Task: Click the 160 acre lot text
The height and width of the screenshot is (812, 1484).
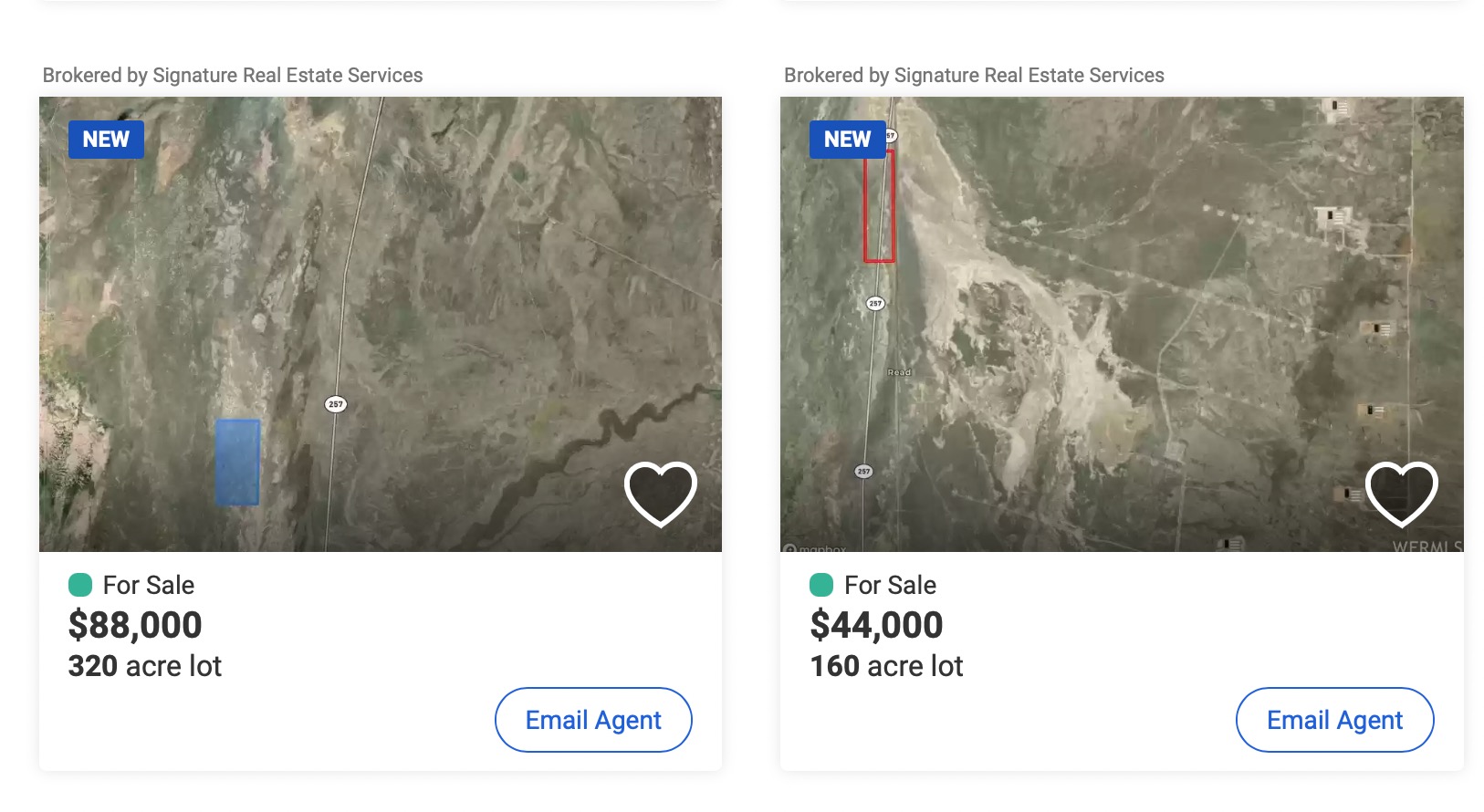Action: (886, 666)
